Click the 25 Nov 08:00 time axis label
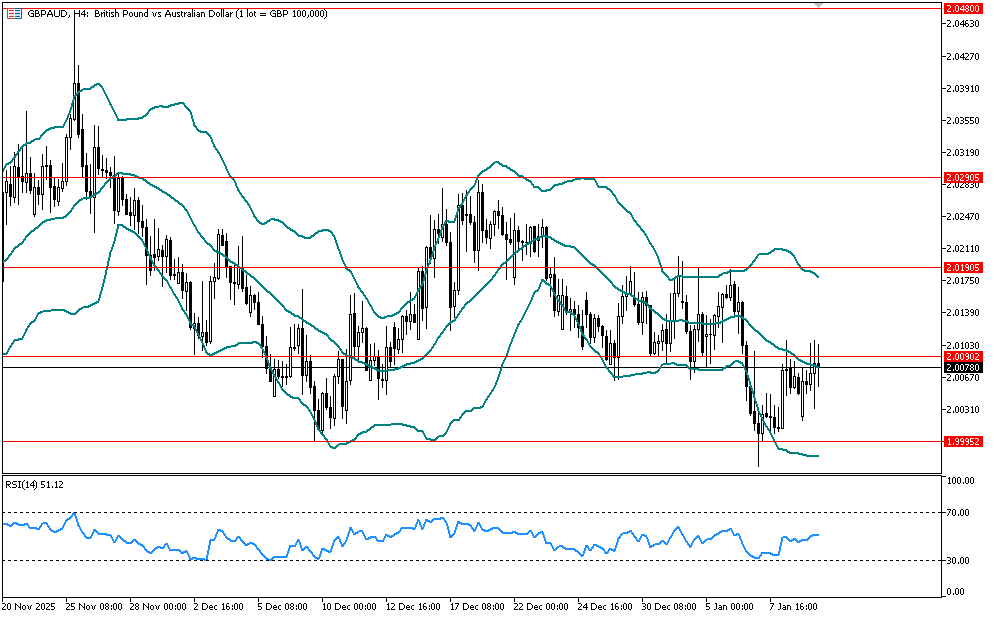This screenshot has height=618, width=994. [x=93, y=606]
